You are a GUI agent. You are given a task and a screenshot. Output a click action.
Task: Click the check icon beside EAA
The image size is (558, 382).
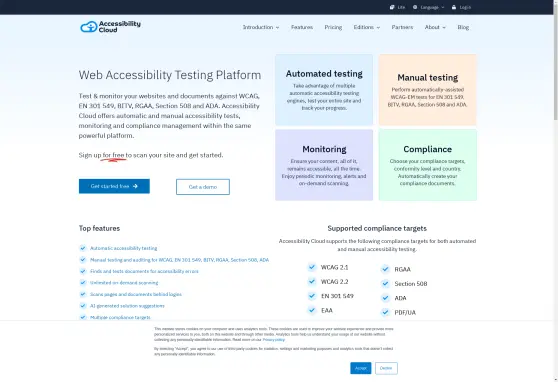[312, 310]
